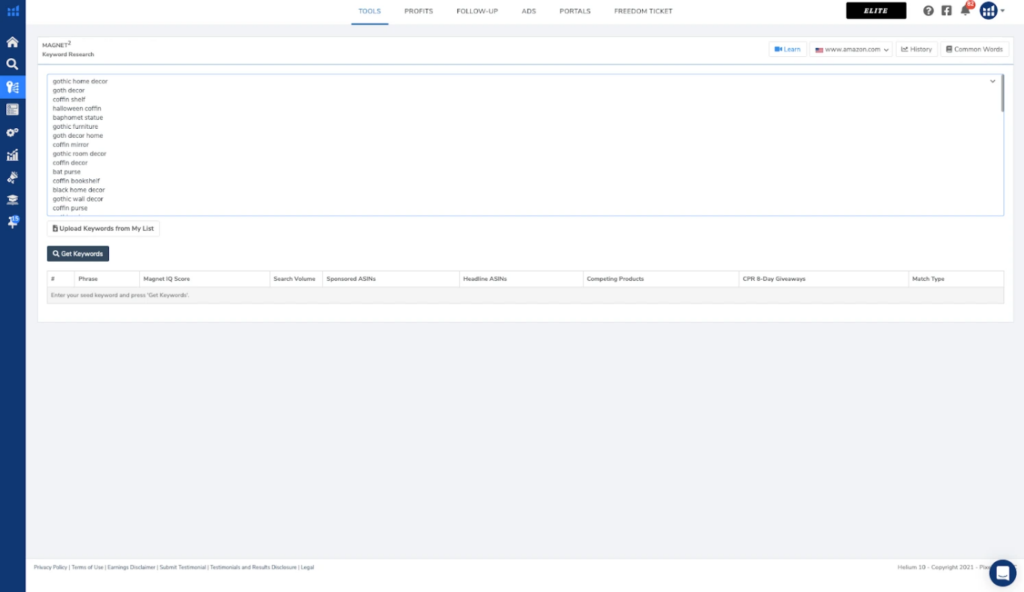Click the keyword textarea scrollbar
This screenshot has width=1024, height=592.
point(1002,93)
